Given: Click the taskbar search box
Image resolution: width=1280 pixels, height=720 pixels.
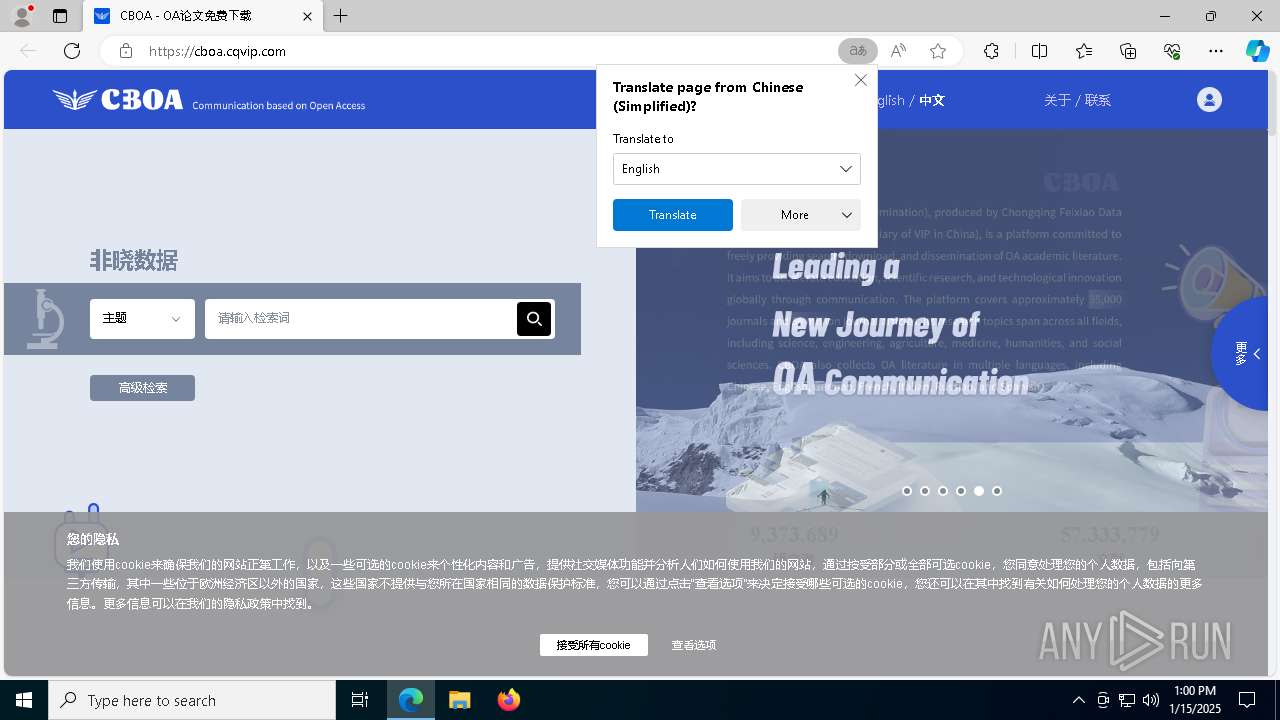Looking at the screenshot, I should tap(192, 700).
